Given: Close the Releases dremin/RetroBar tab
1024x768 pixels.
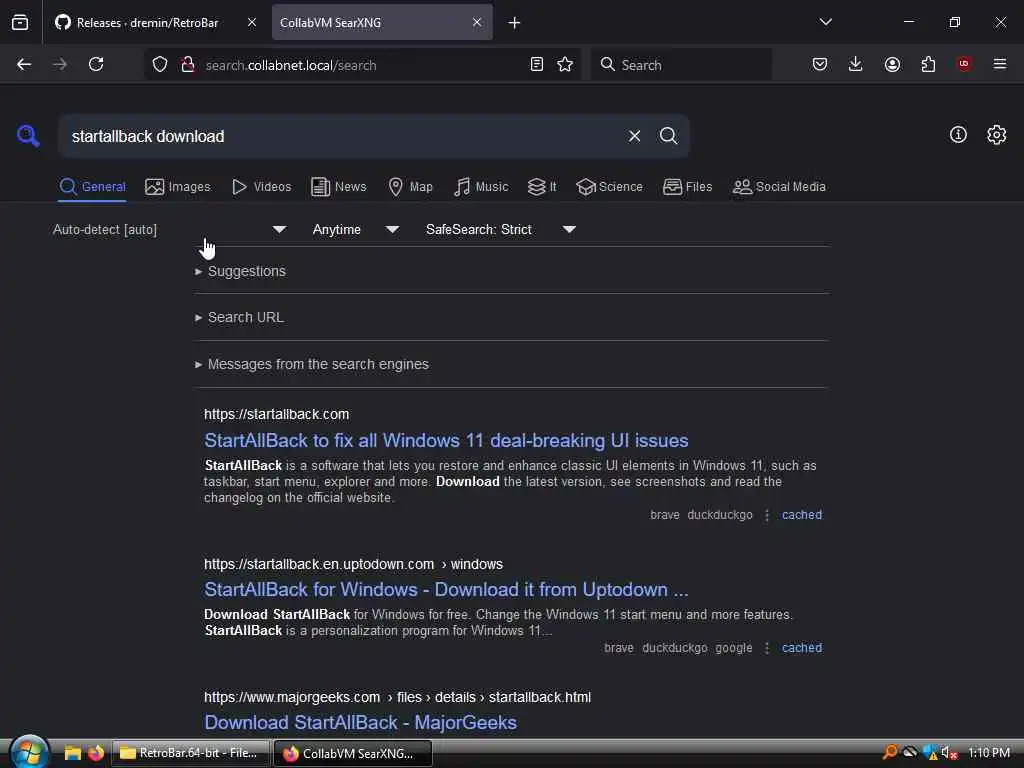Looking at the screenshot, I should 251,22.
